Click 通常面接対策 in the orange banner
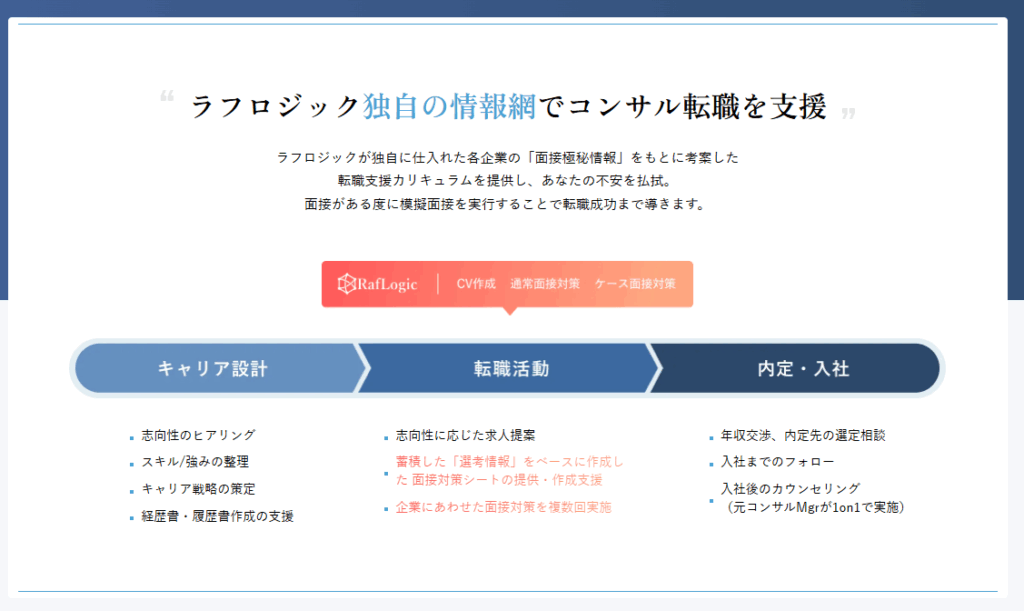The image size is (1024, 611). pos(544,284)
